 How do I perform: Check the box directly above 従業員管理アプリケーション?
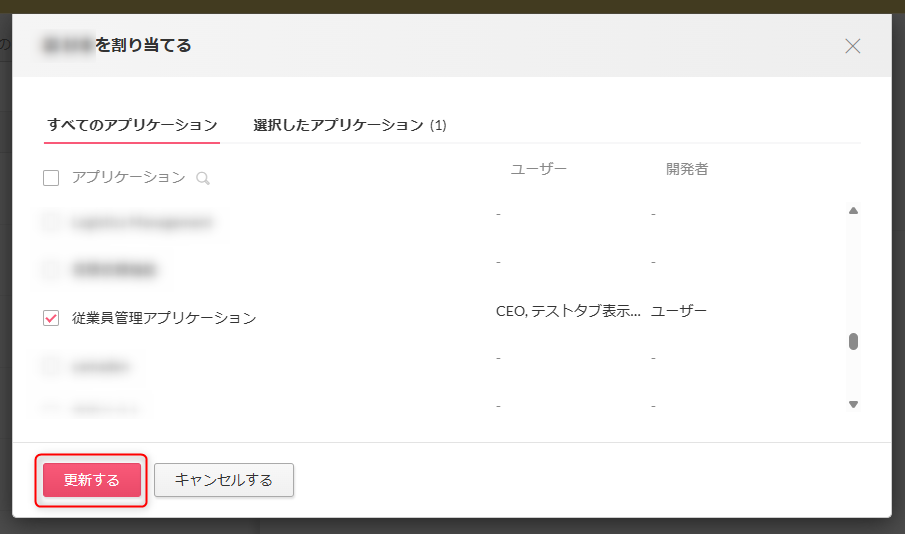click(51, 269)
